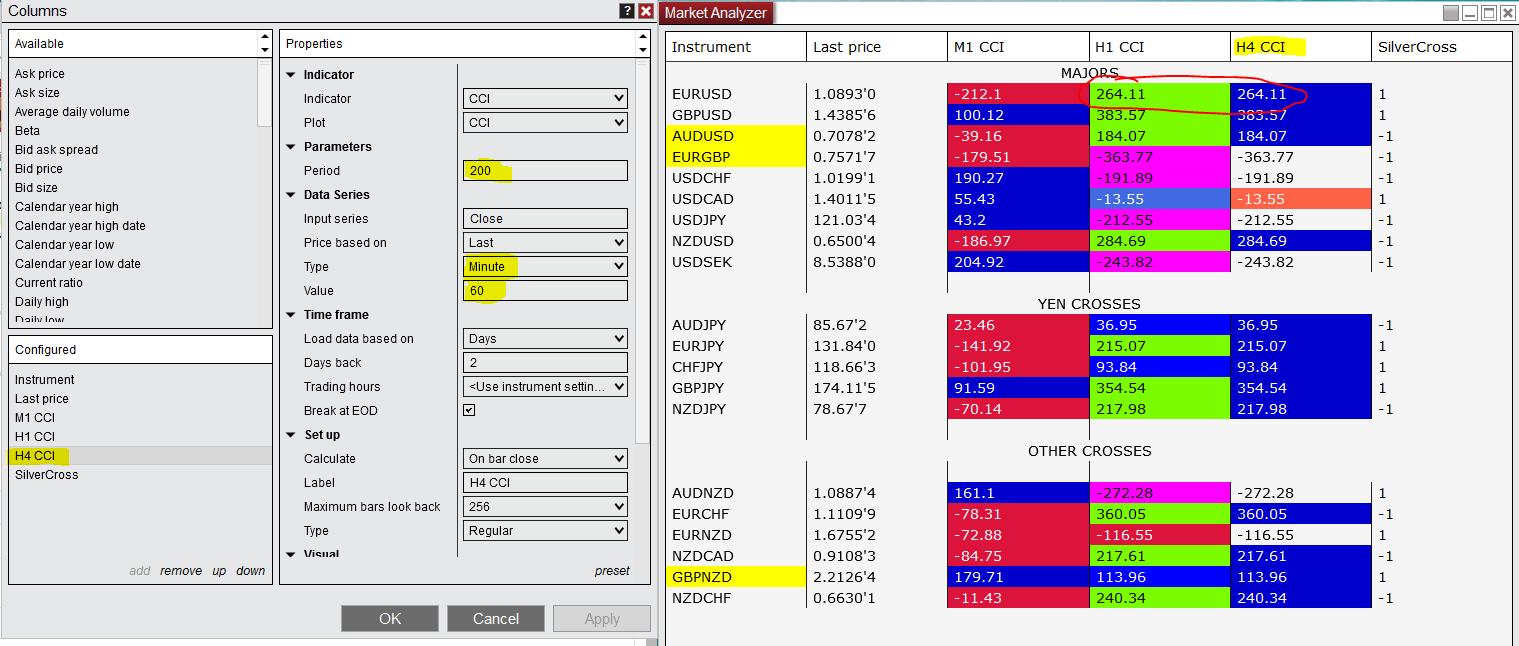This screenshot has height=646, width=1519.
Task: Click the Days back field
Action: pyautogui.click(x=546, y=363)
